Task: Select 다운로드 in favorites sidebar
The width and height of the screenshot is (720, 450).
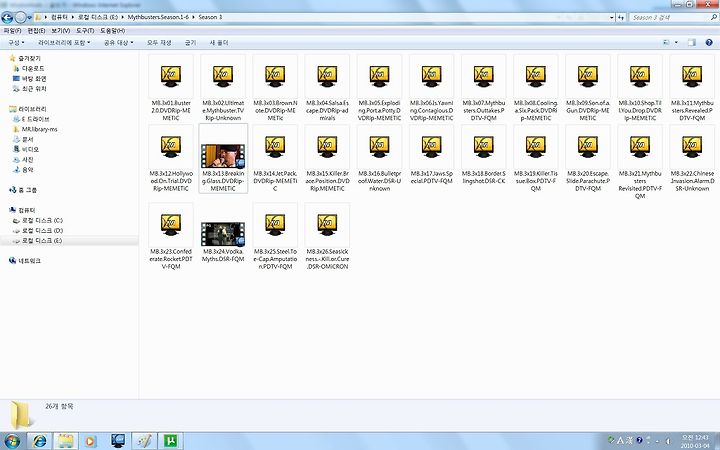Action: pos(33,68)
